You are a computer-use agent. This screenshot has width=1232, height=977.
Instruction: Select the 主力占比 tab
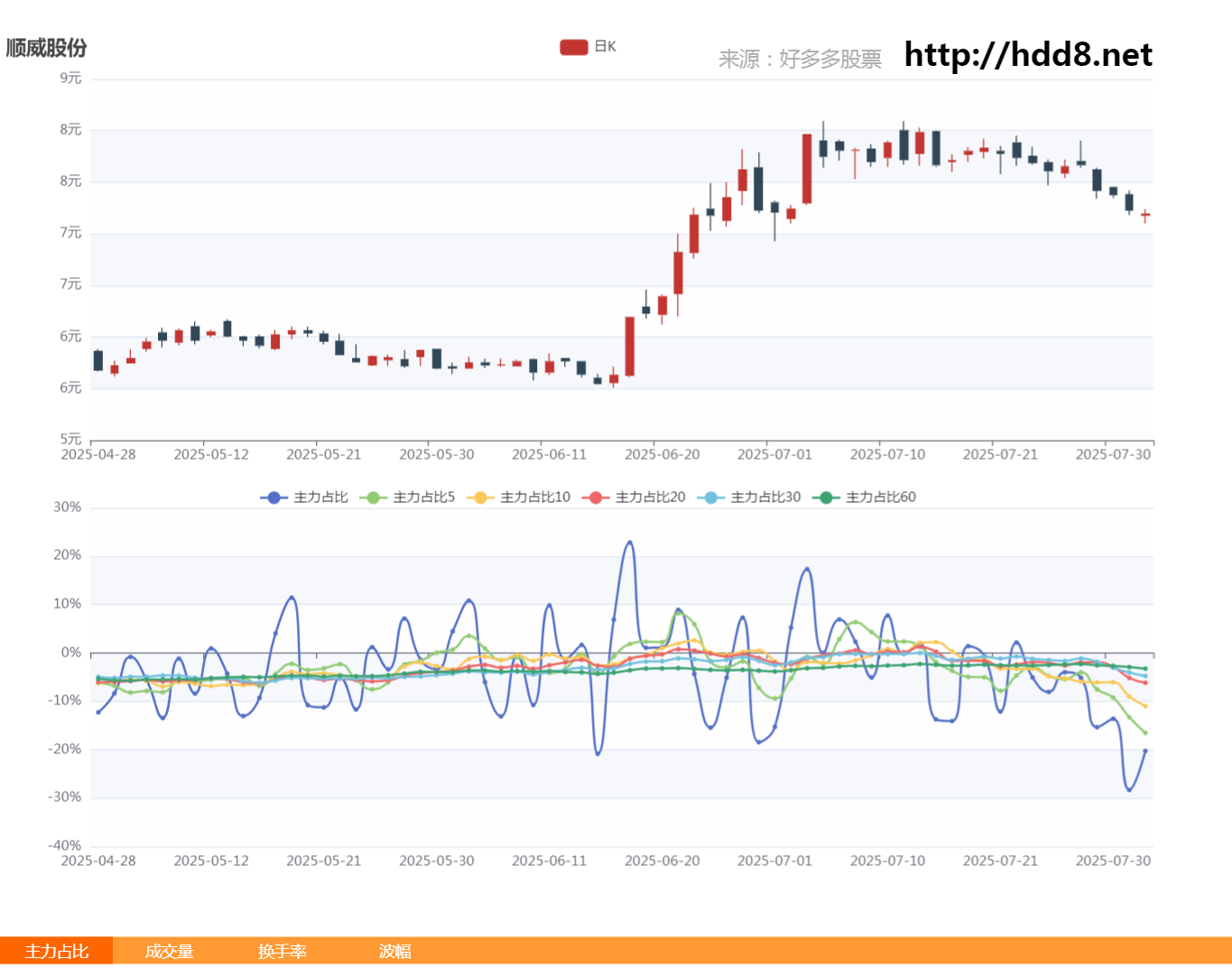pos(56,951)
